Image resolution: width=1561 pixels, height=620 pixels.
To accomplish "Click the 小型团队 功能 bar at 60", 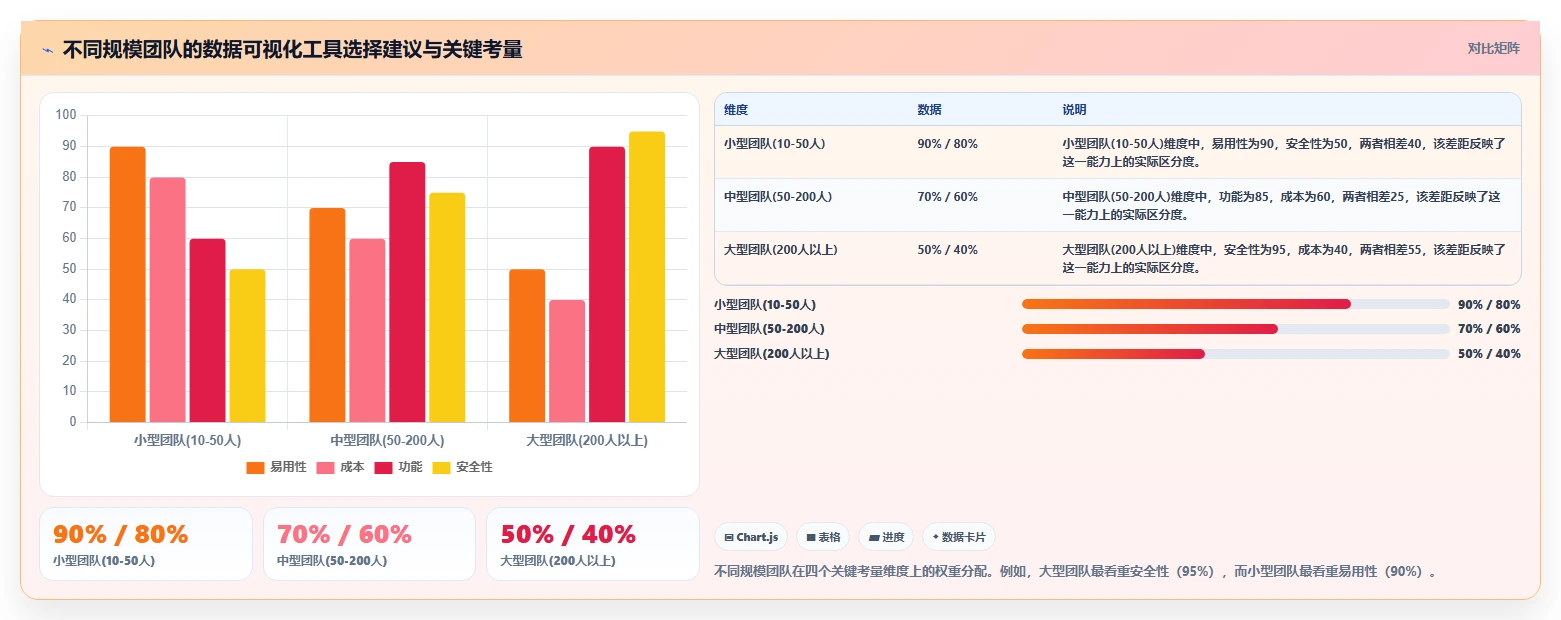I will tap(207, 330).
